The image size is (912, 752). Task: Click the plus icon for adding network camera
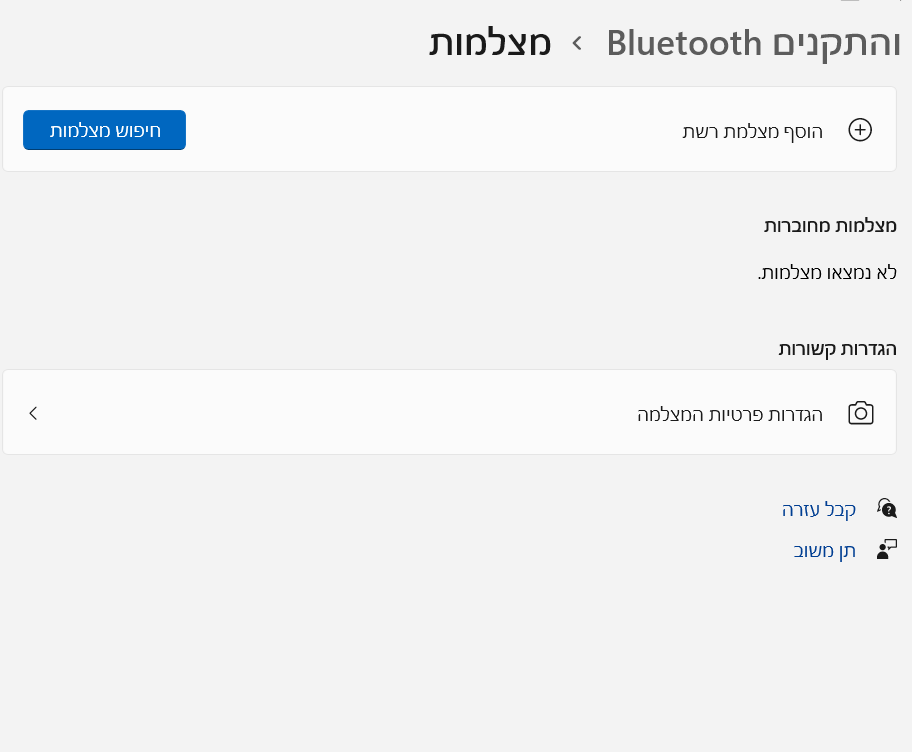[x=860, y=130]
